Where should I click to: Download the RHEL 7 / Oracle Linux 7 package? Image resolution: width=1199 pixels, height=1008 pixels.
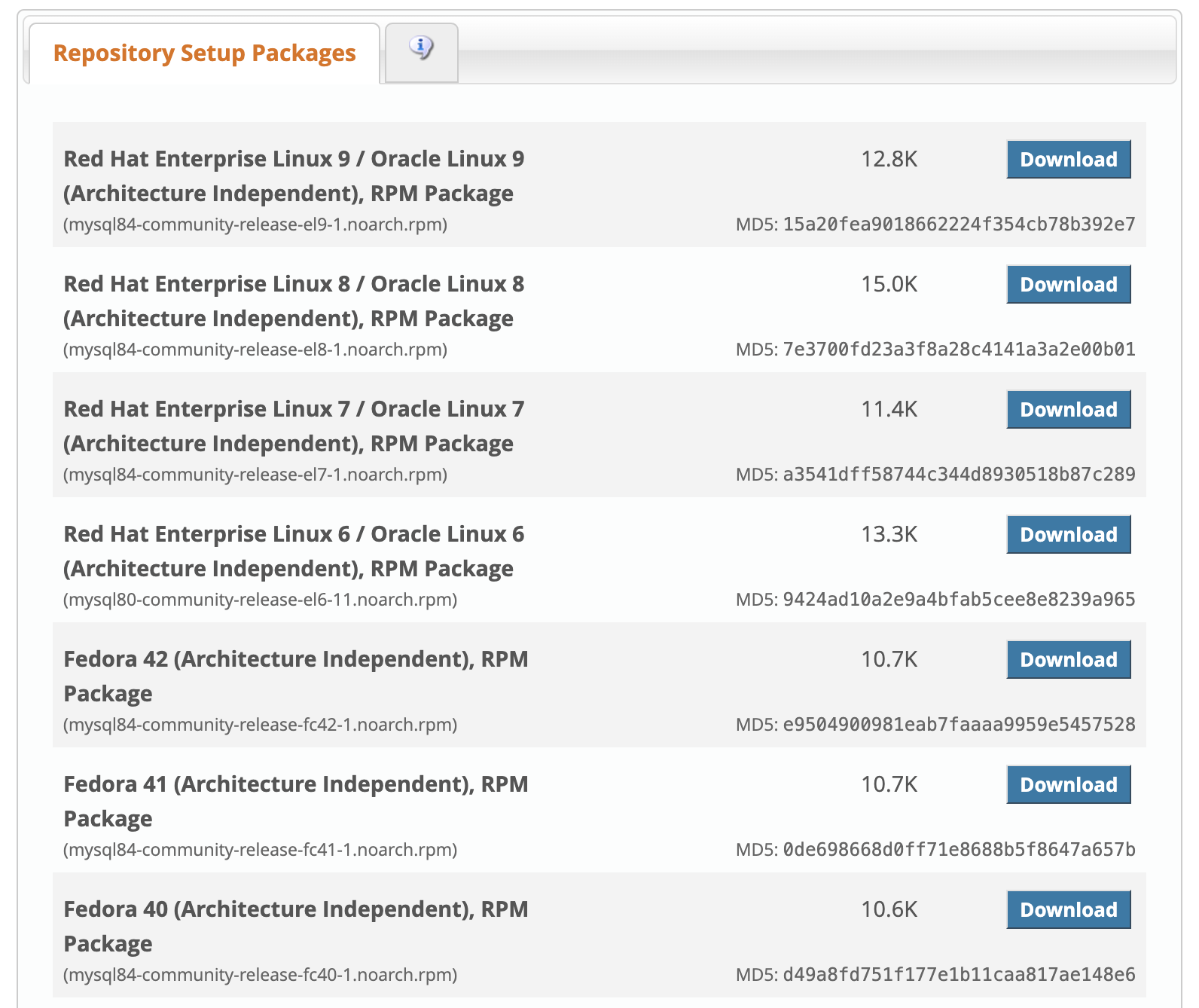(1068, 410)
